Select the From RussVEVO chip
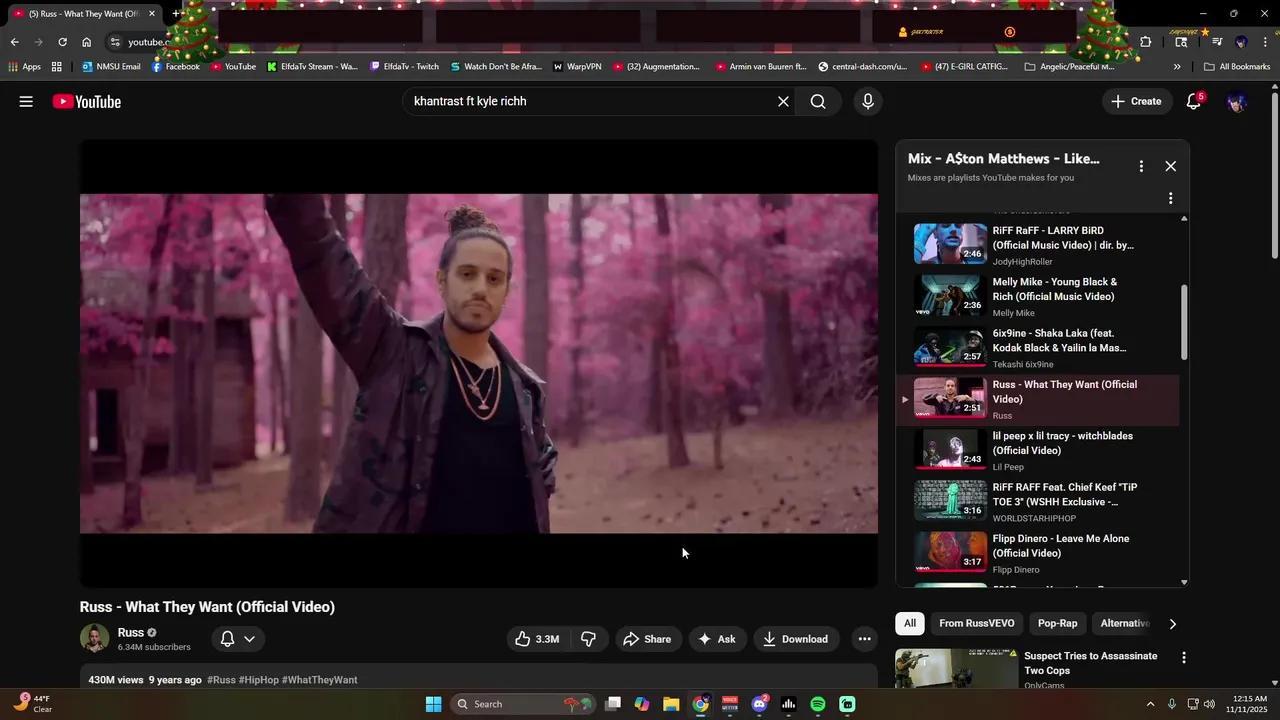 click(977, 623)
